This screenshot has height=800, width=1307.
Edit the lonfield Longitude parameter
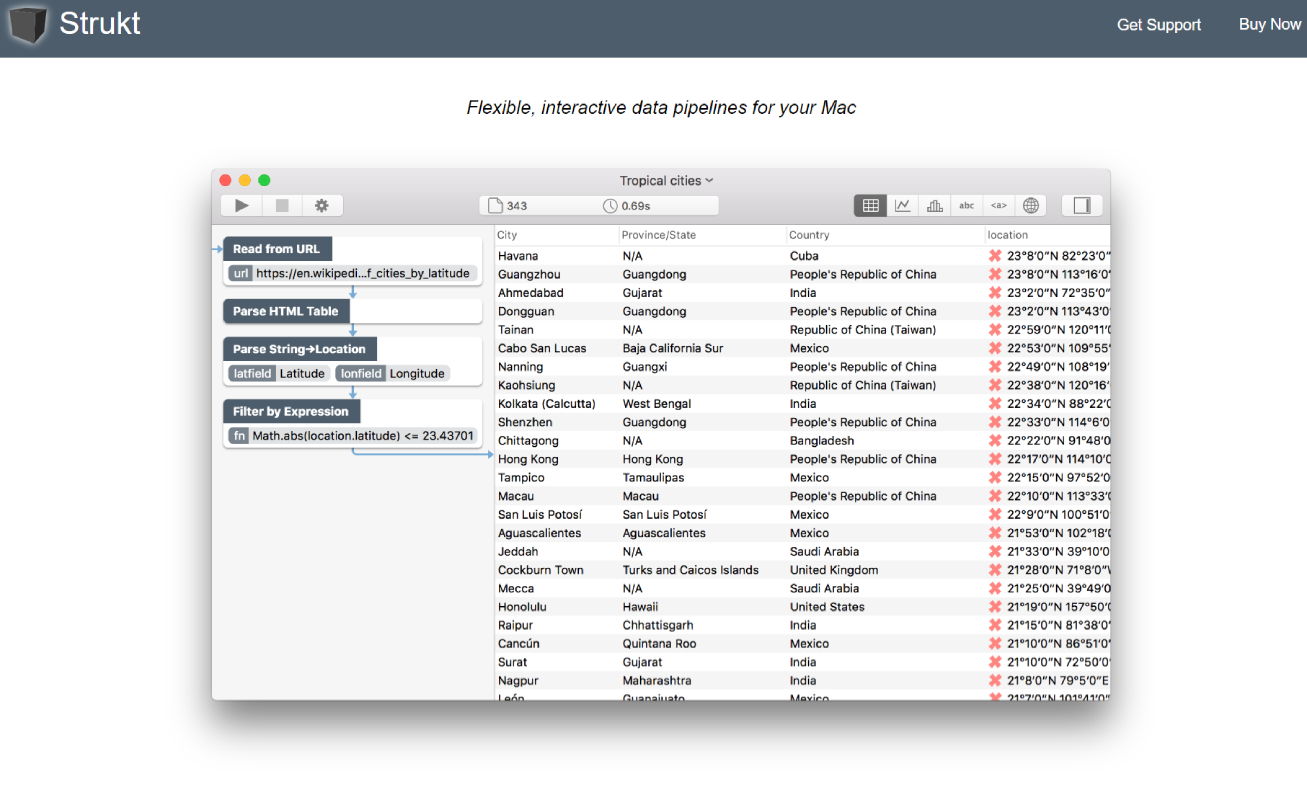392,373
